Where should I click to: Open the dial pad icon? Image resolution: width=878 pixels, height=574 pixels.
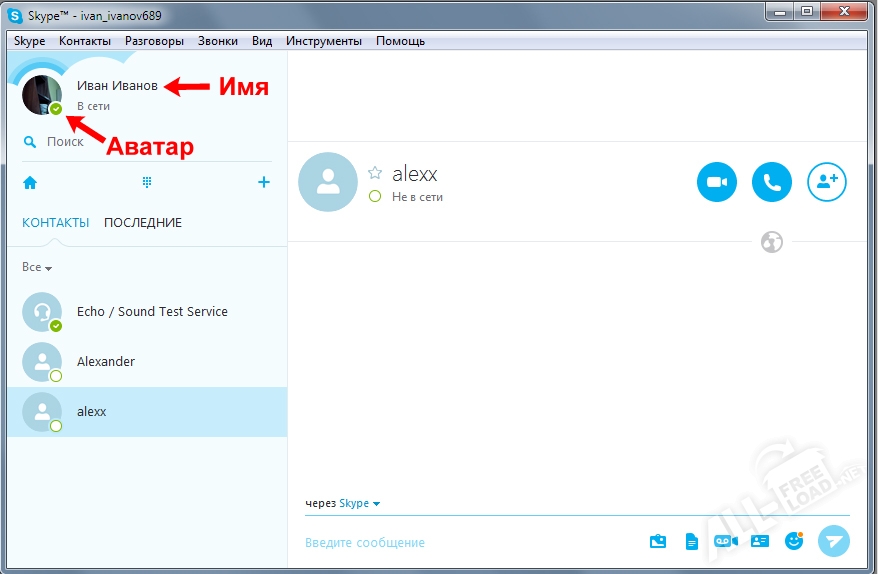click(147, 182)
